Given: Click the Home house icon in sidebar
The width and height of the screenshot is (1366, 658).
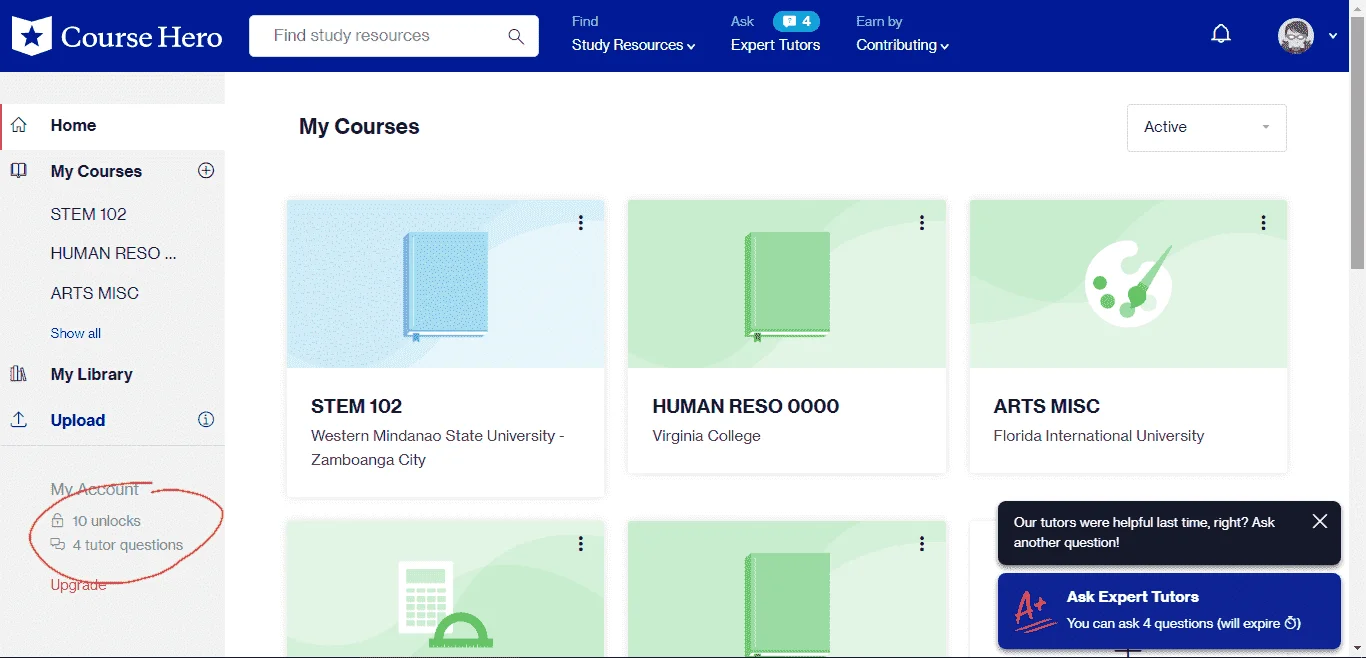Looking at the screenshot, I should click(19, 125).
